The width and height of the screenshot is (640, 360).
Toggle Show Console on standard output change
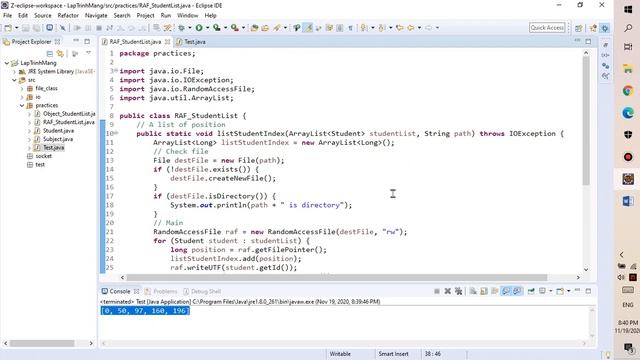(x=506, y=291)
